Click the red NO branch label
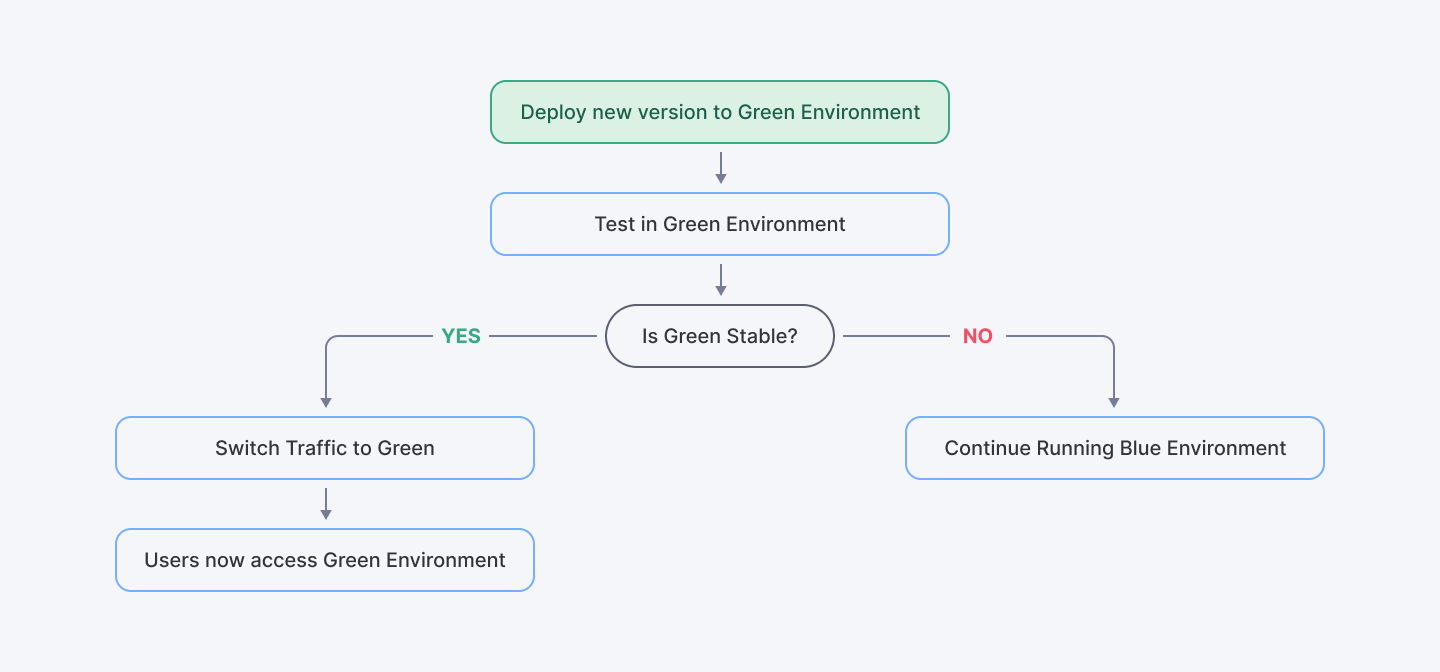Viewport: 1440px width, 672px height. 977,336
